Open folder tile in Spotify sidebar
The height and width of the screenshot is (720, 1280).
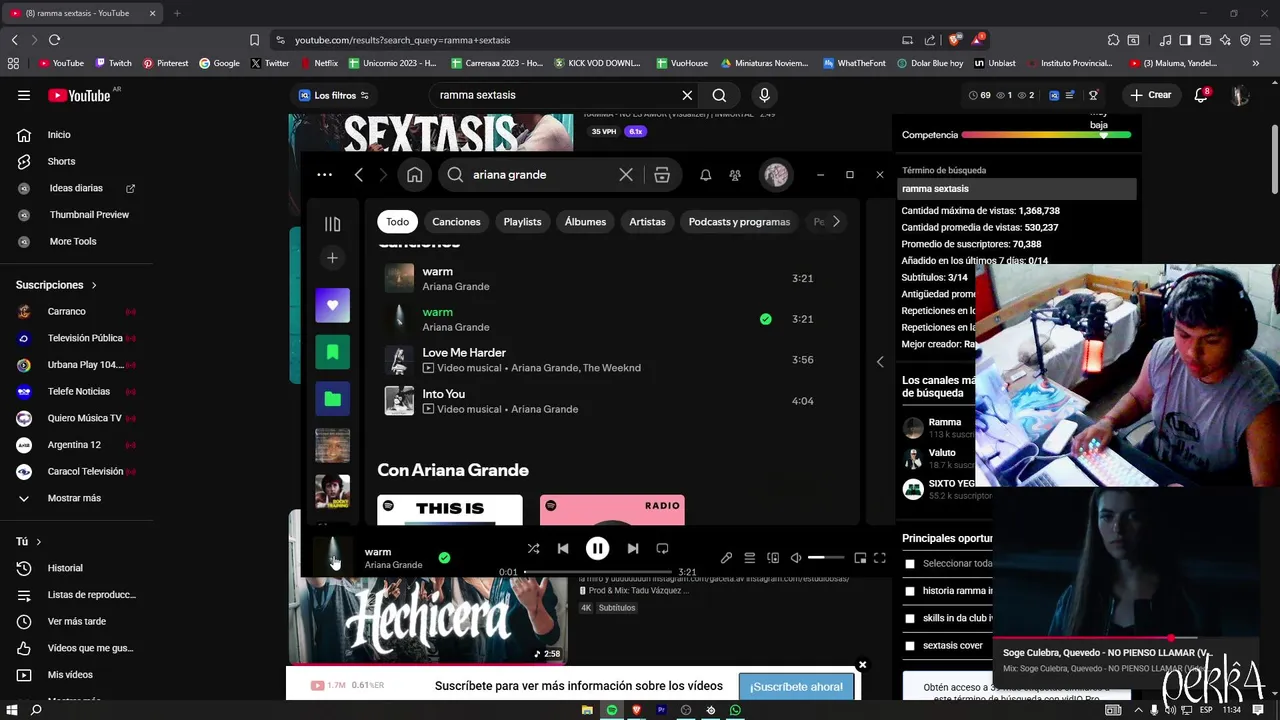333,399
